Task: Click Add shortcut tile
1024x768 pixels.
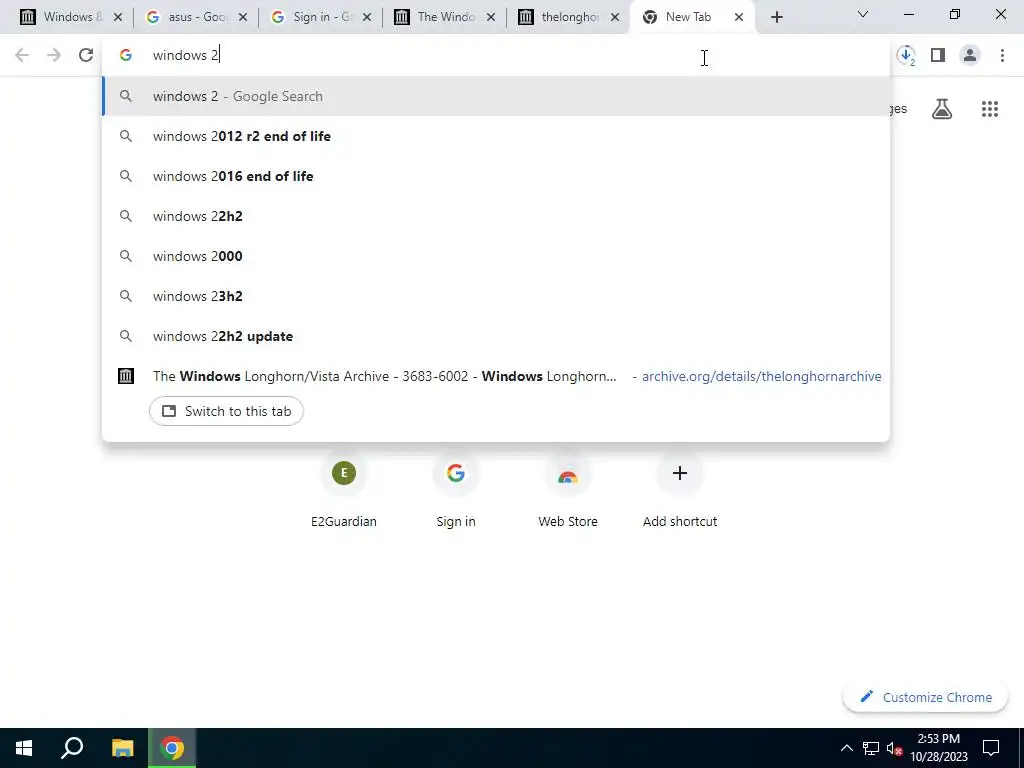Action: [680, 492]
